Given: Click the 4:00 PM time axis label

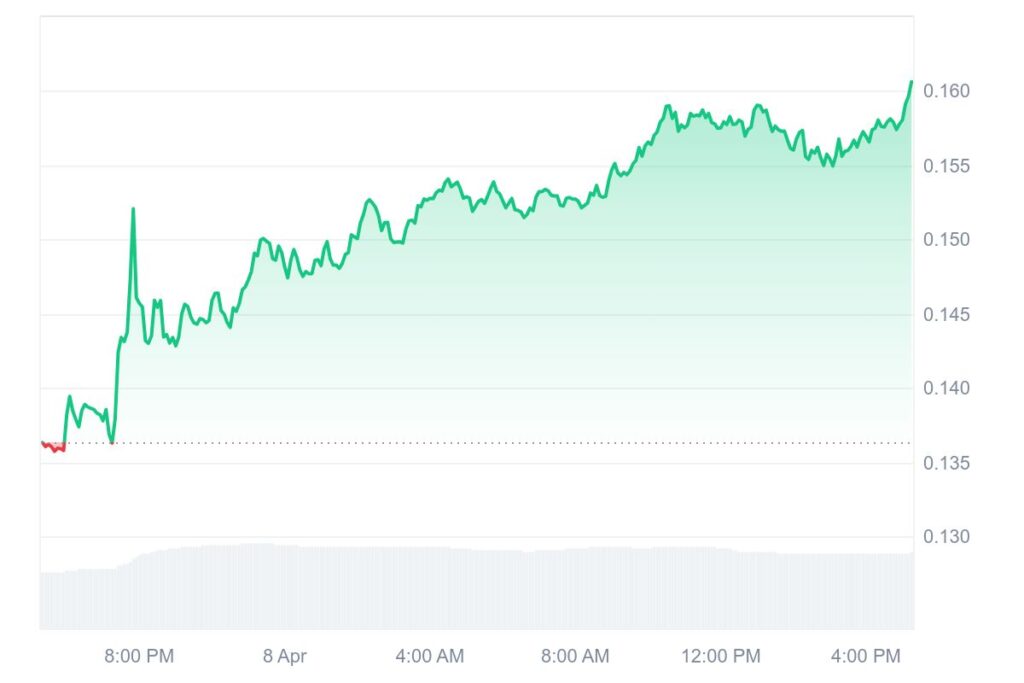Looking at the screenshot, I should (x=865, y=656).
